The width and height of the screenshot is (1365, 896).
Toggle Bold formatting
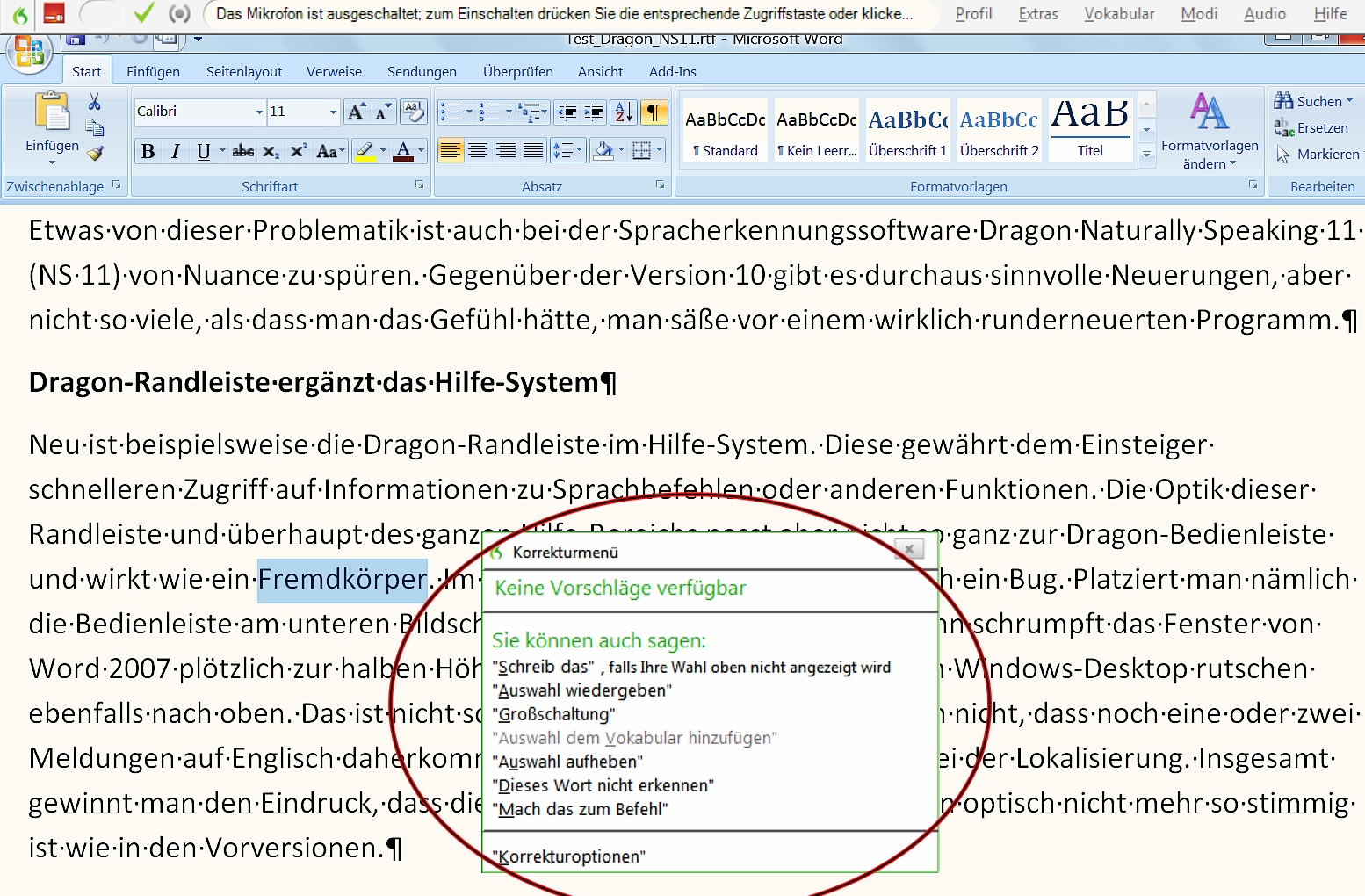(148, 151)
